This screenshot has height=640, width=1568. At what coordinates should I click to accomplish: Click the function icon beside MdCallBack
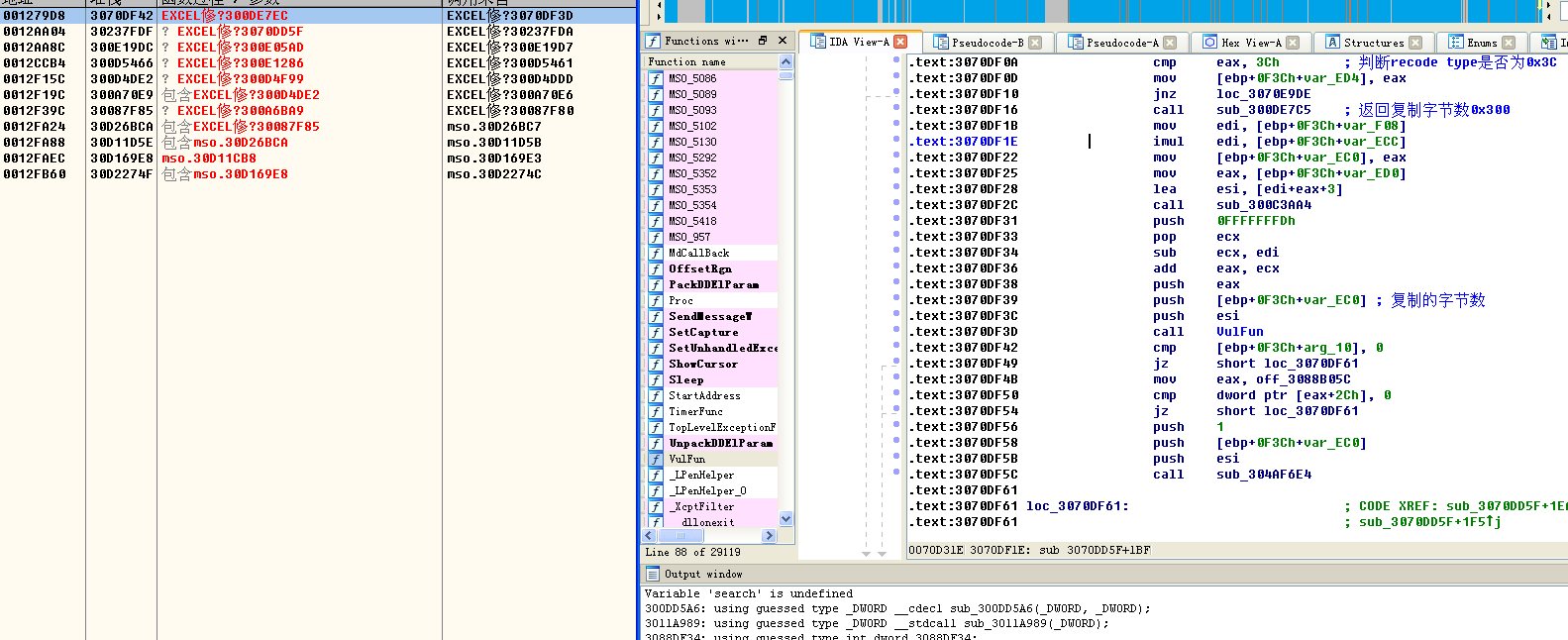656,253
